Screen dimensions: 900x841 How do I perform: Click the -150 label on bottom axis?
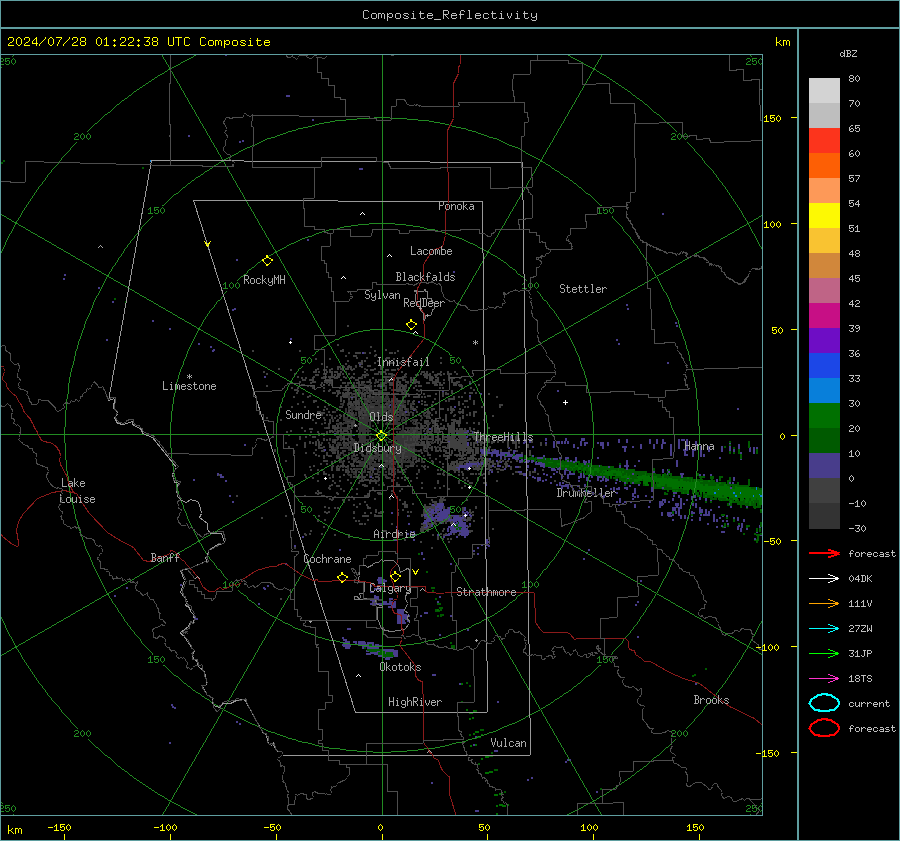(59, 827)
